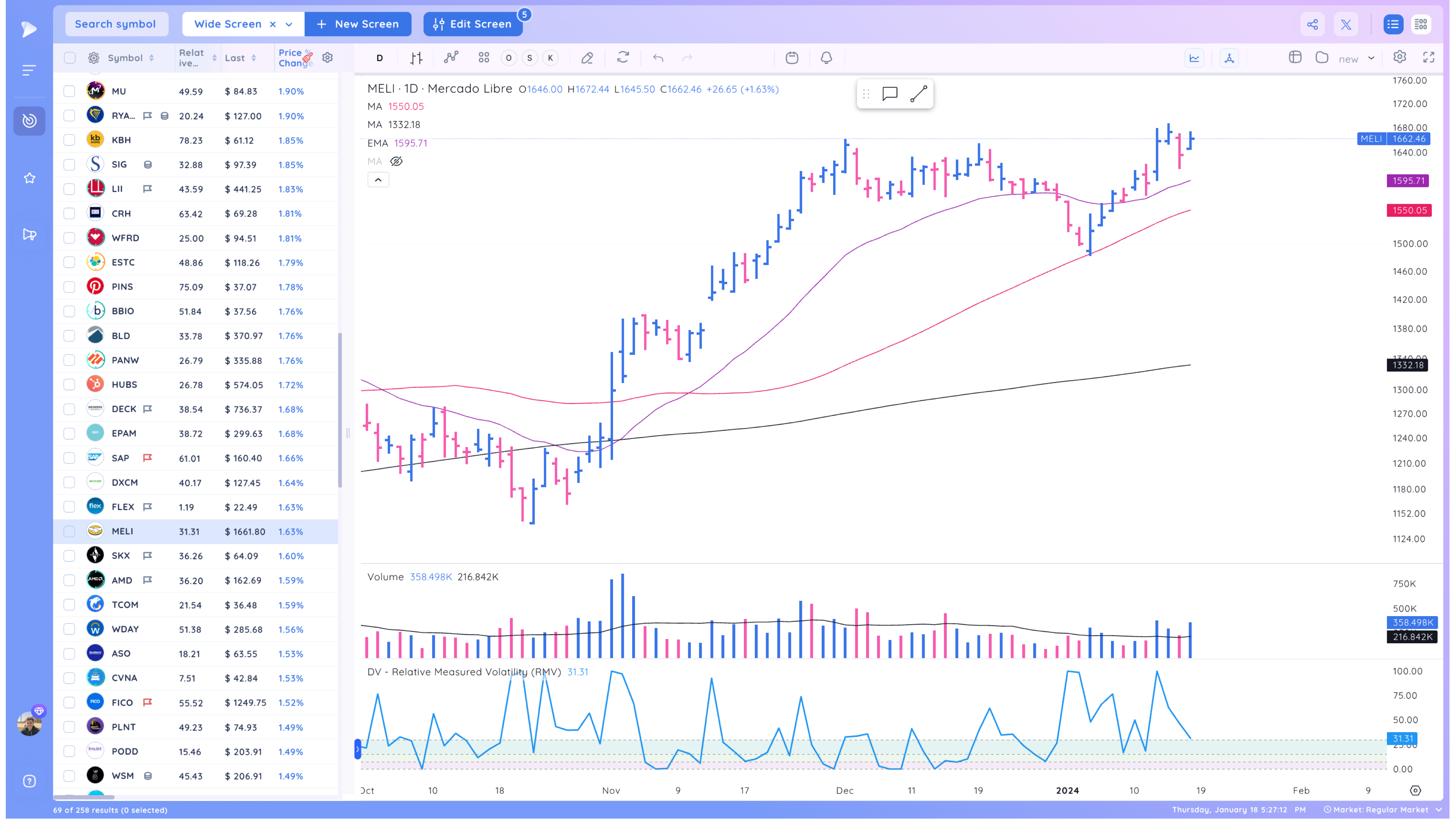Open table settings gear beside Symbol header
1456x819 pixels.
94,58
